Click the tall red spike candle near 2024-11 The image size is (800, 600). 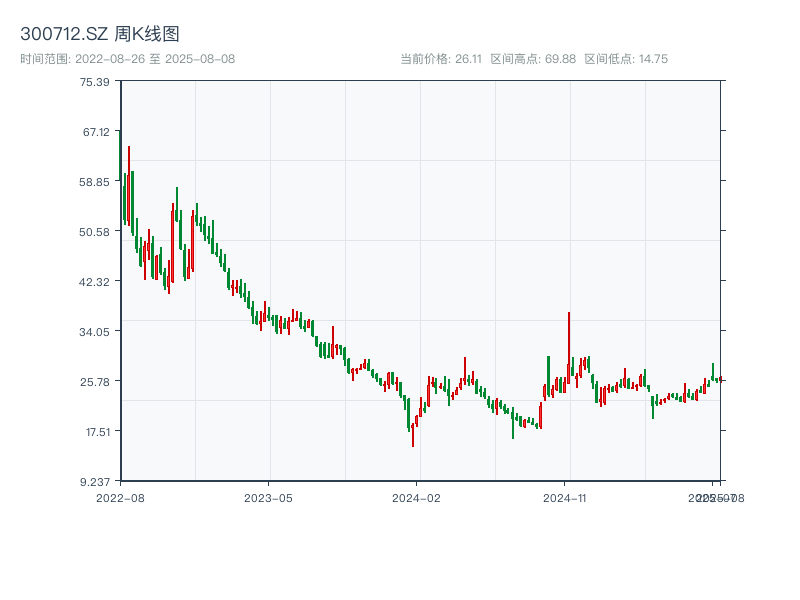click(x=569, y=348)
